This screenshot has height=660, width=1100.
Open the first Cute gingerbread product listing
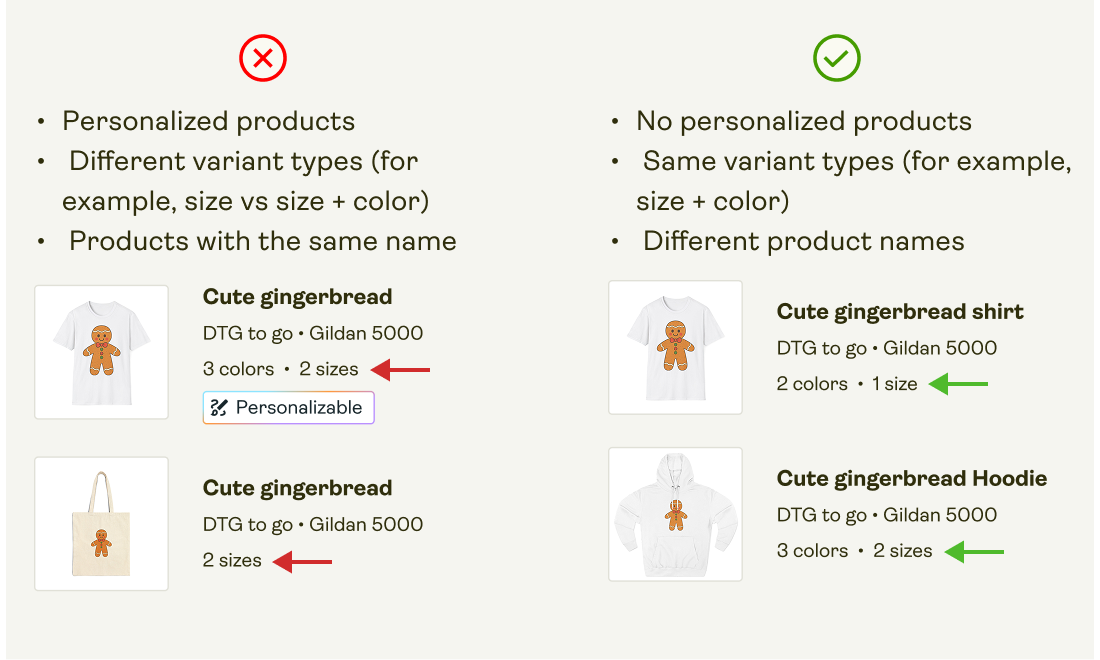coord(297,296)
